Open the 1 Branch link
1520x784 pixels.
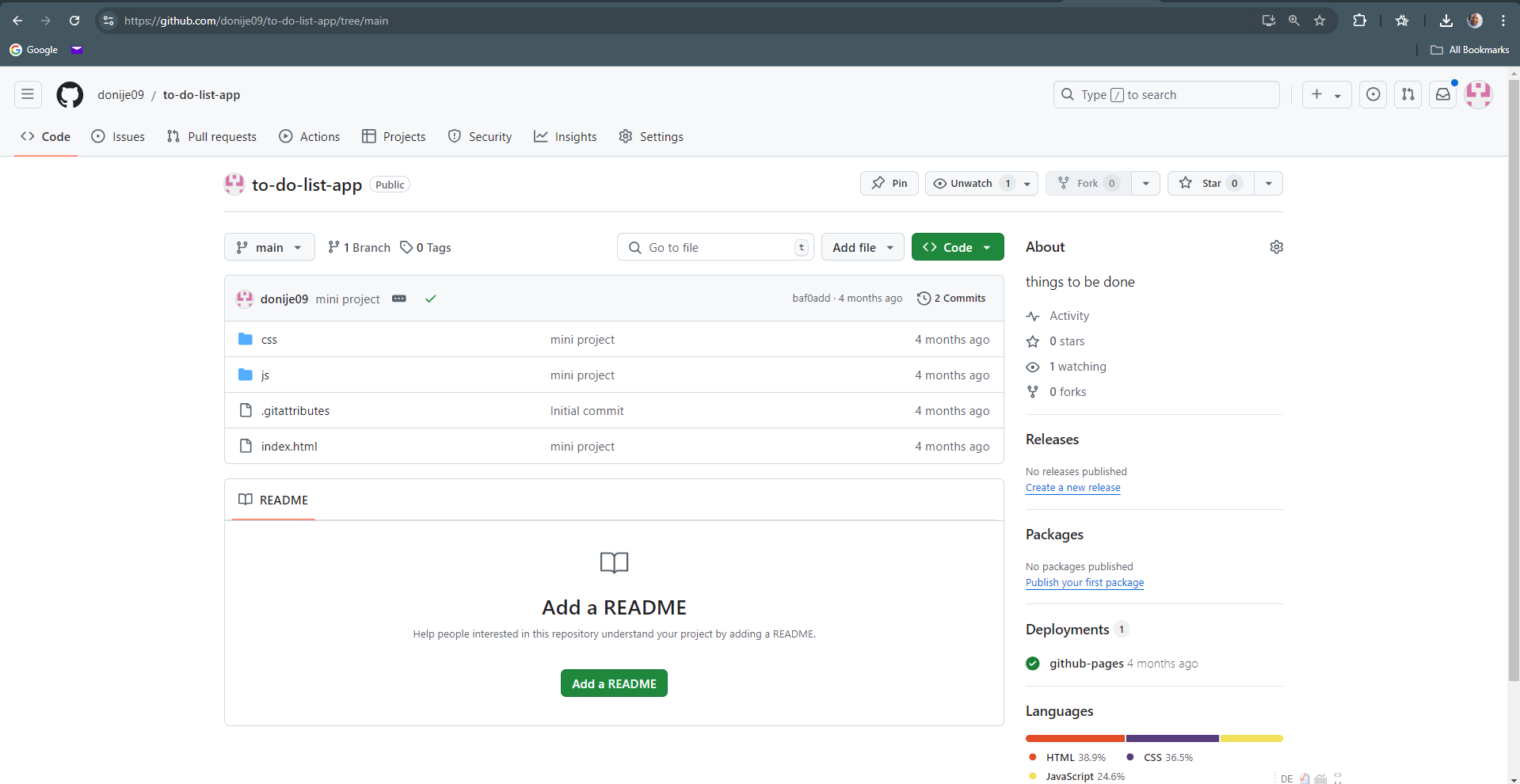pos(359,248)
